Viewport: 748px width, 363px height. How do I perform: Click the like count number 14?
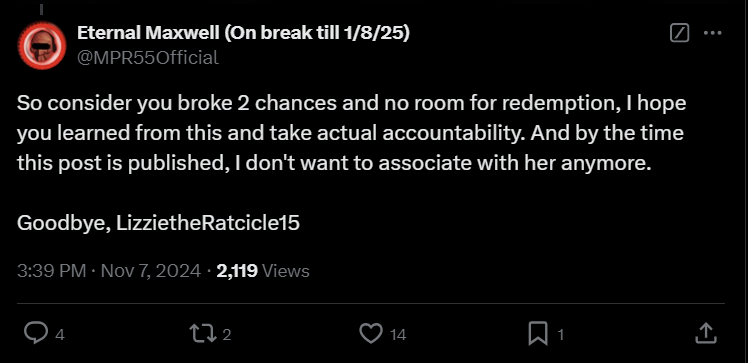pyautogui.click(x=398, y=335)
